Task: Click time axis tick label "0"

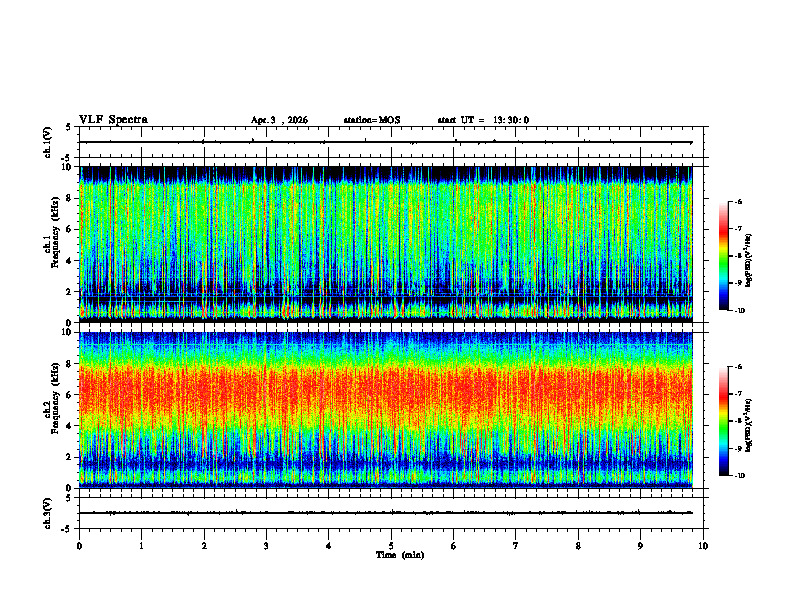Action: [x=79, y=546]
